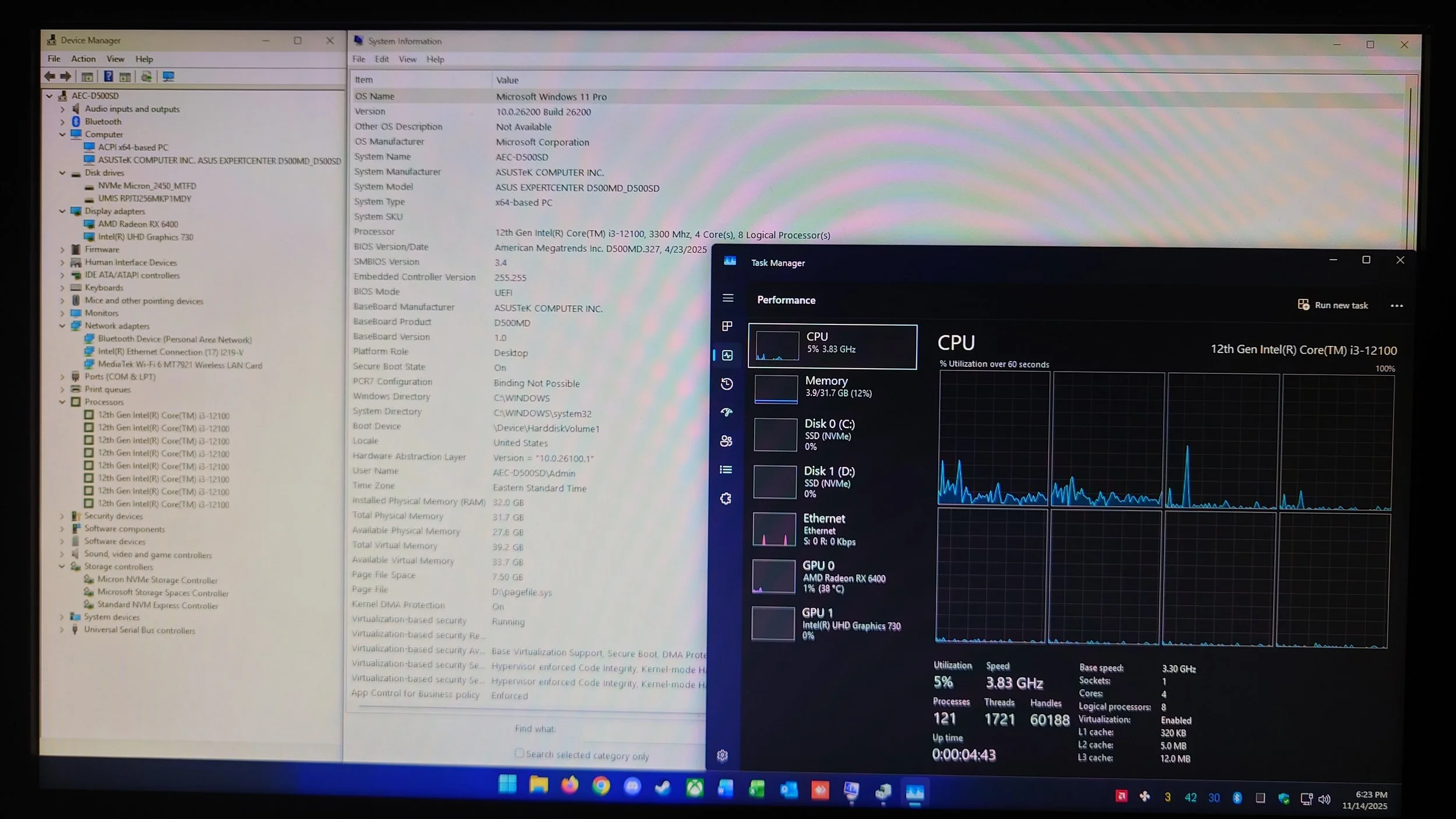Open Processes page in Task Manager sidebar
The height and width of the screenshot is (819, 1456).
[727, 326]
